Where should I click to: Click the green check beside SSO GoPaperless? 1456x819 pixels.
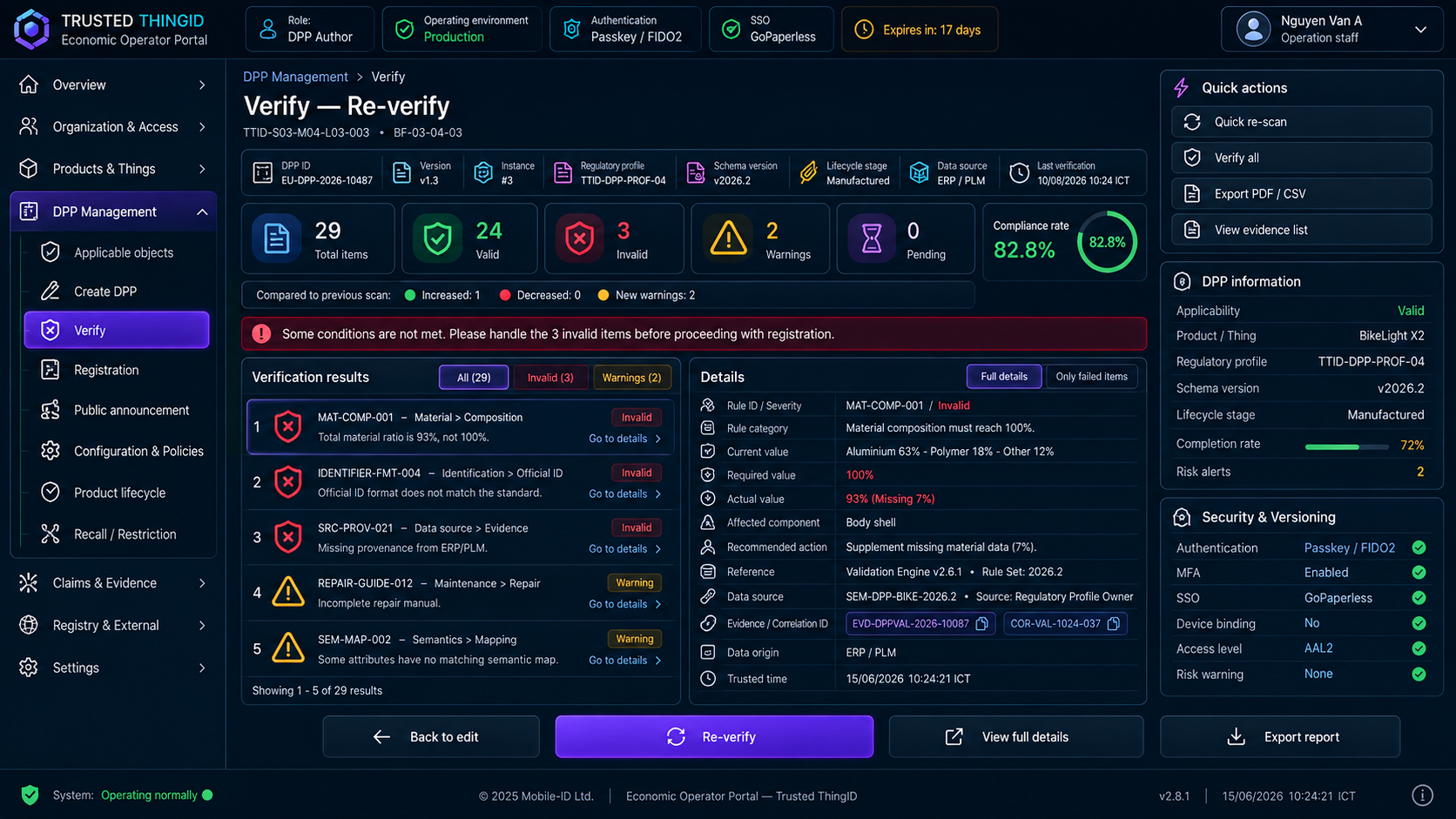click(1419, 598)
